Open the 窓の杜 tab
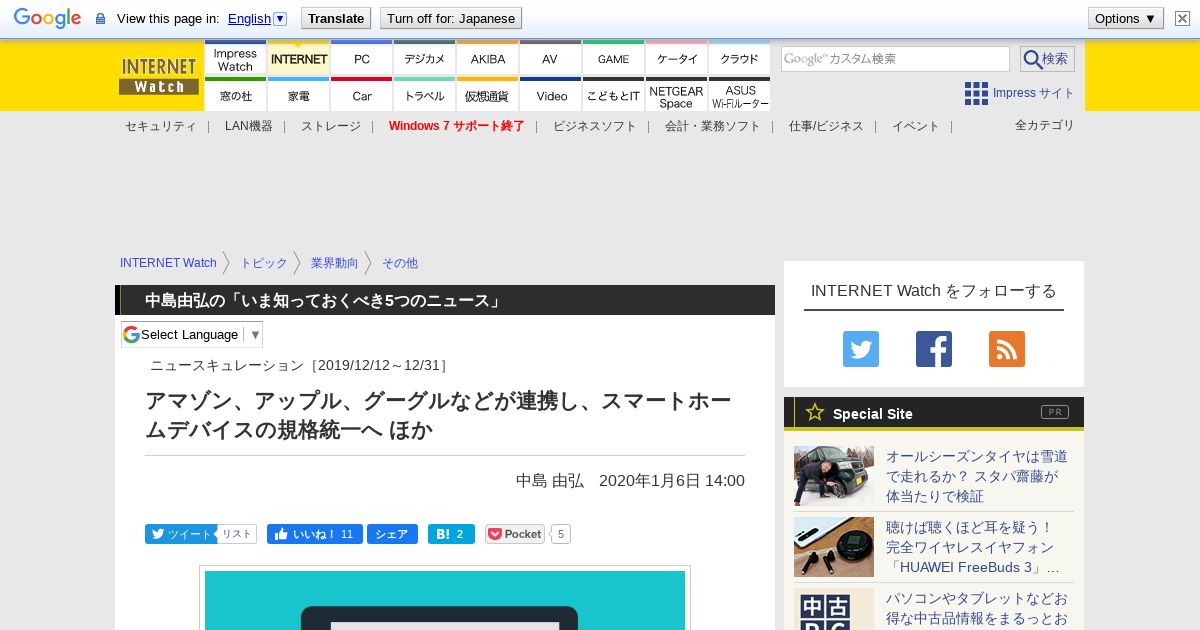Screen dimensions: 1200x630 pyautogui.click(x=235, y=95)
